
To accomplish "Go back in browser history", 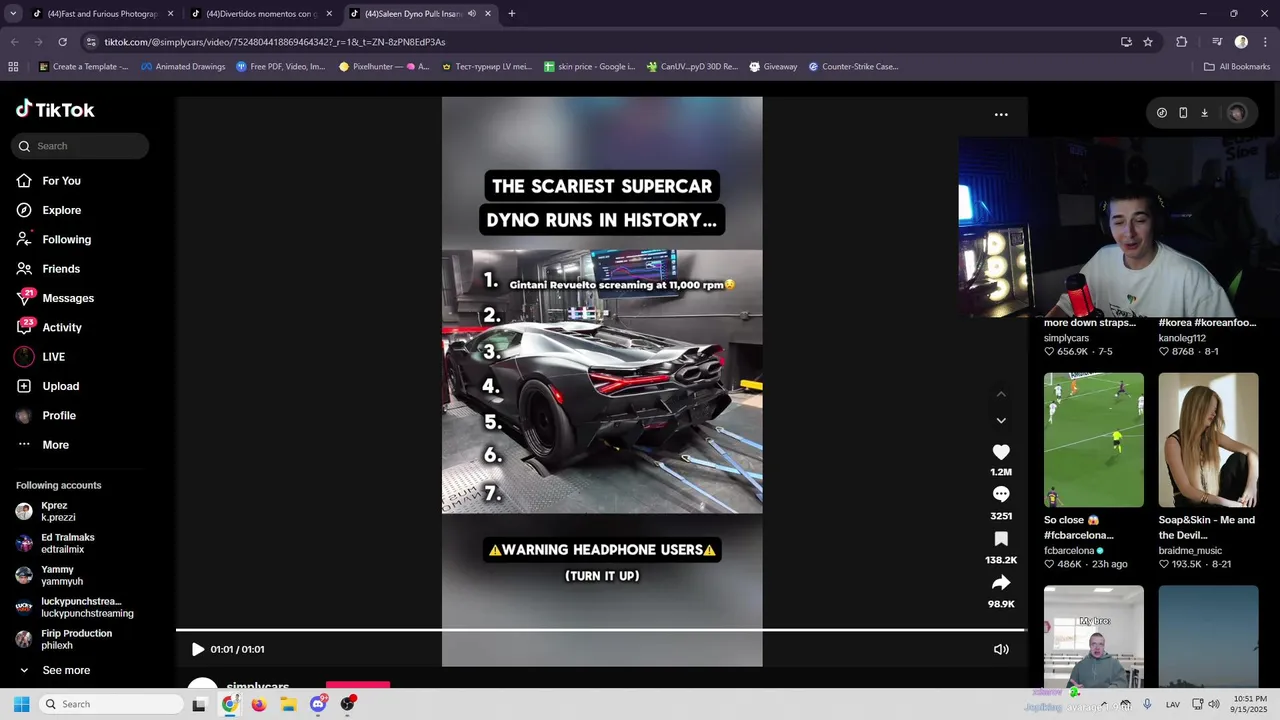I will tap(15, 42).
